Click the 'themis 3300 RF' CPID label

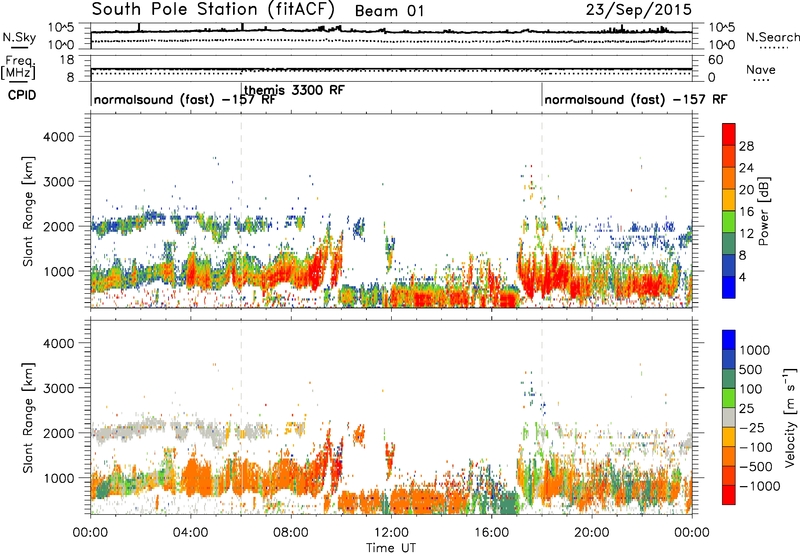point(294,90)
